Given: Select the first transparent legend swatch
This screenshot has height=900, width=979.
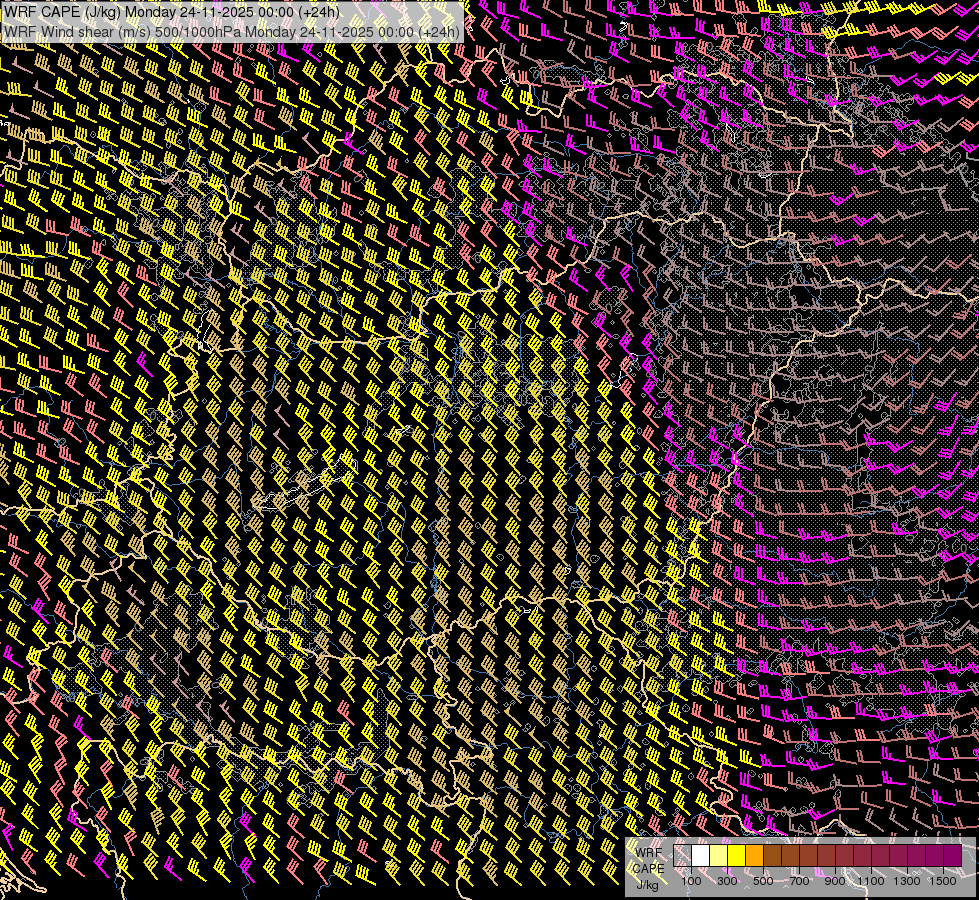Looking at the screenshot, I should coord(683,856).
